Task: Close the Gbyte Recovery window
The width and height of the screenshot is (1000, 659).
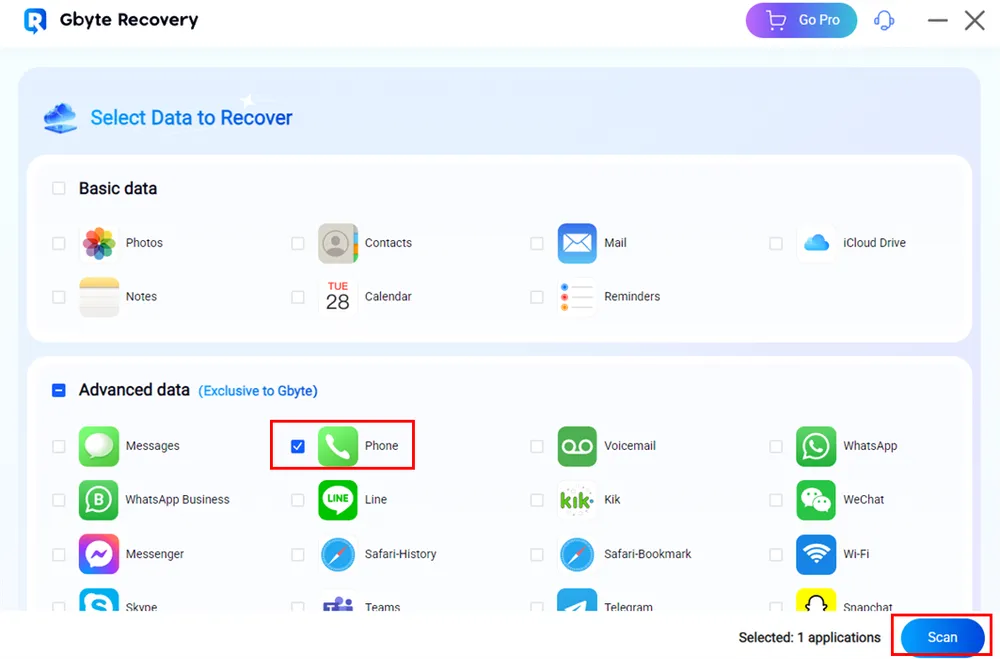Action: click(x=974, y=20)
